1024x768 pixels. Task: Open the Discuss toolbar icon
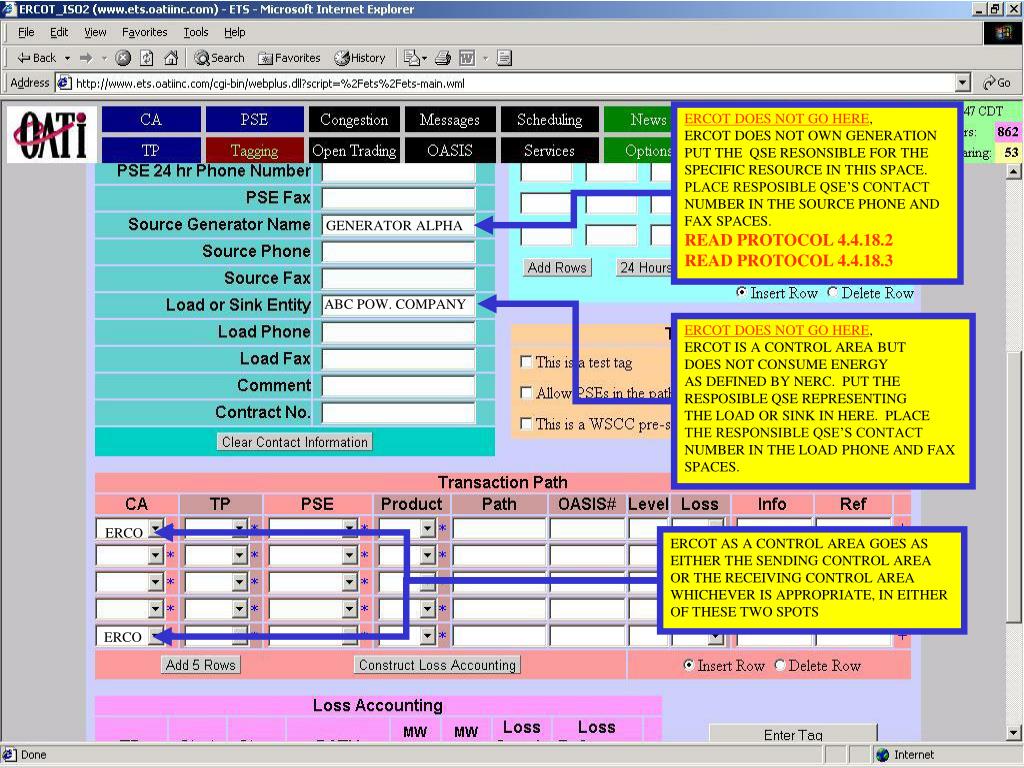tap(504, 58)
